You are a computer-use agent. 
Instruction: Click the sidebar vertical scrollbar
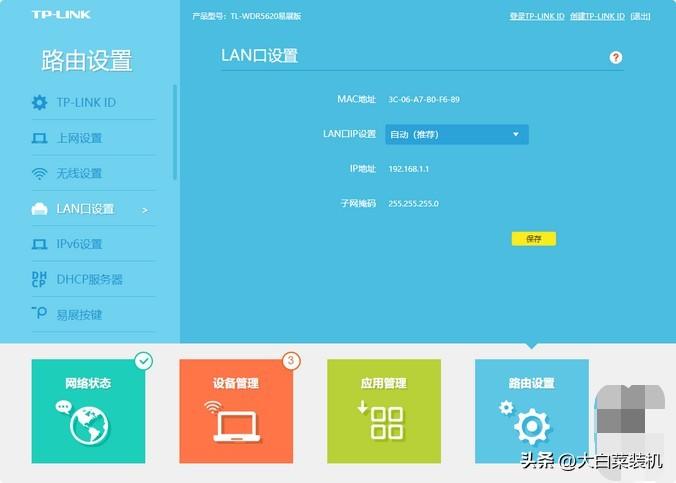(x=175, y=132)
